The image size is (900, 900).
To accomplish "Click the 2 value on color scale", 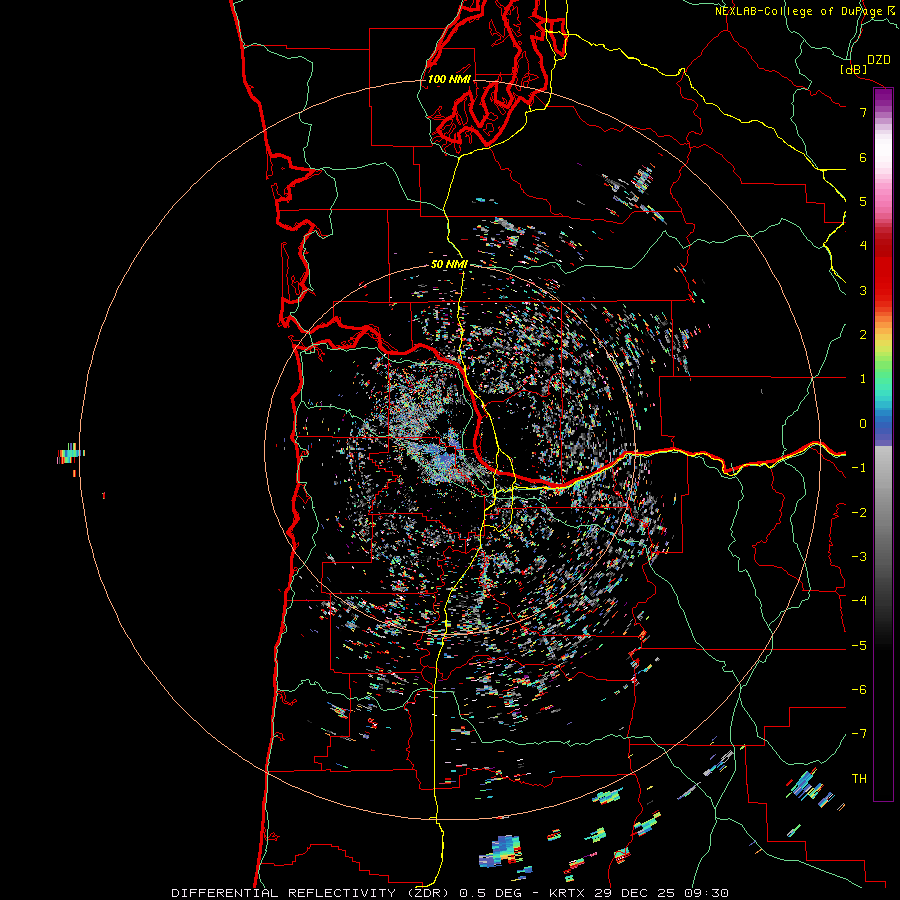I will [863, 335].
